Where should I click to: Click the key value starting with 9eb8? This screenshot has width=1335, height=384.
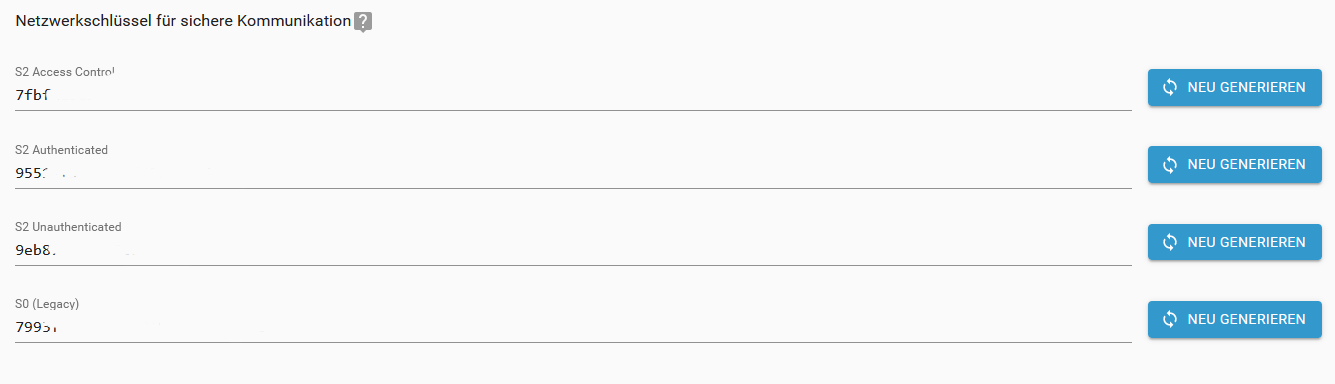pos(34,250)
